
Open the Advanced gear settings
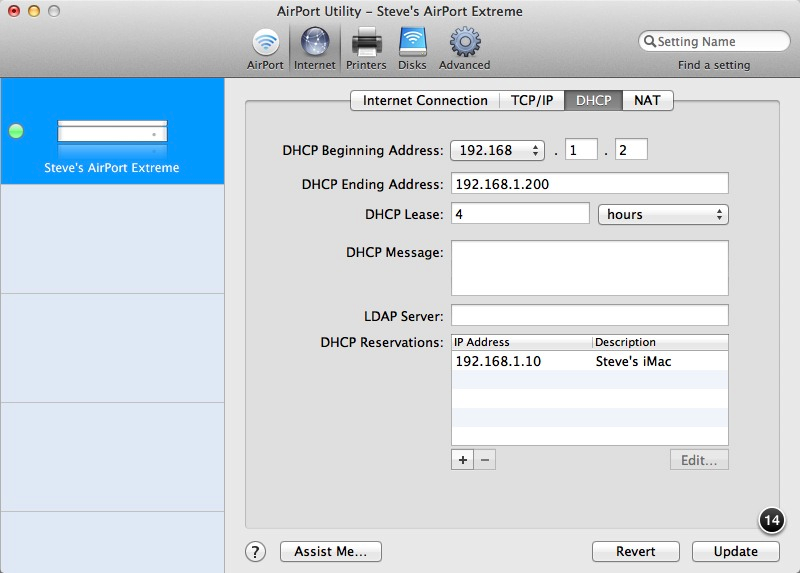click(464, 49)
